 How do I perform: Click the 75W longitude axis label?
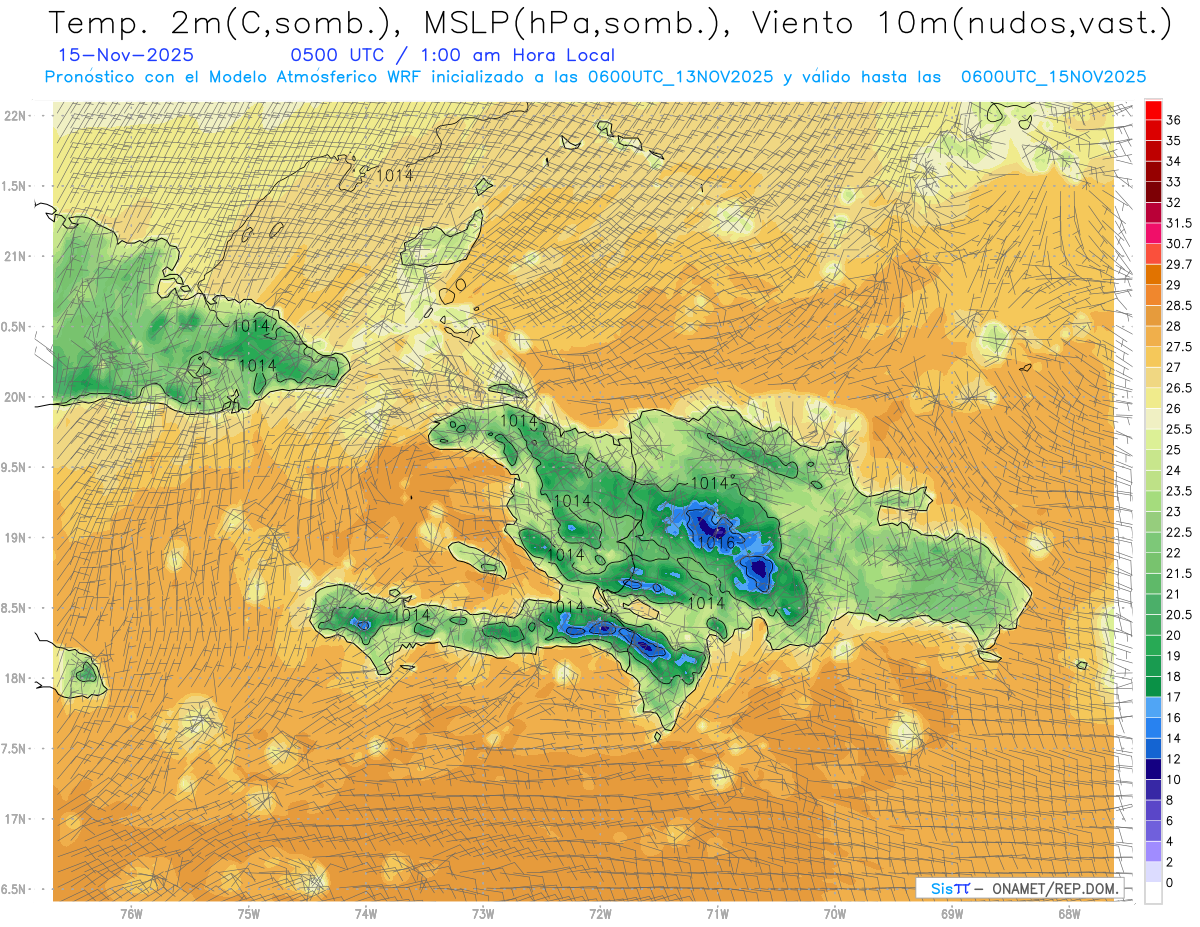click(x=249, y=914)
